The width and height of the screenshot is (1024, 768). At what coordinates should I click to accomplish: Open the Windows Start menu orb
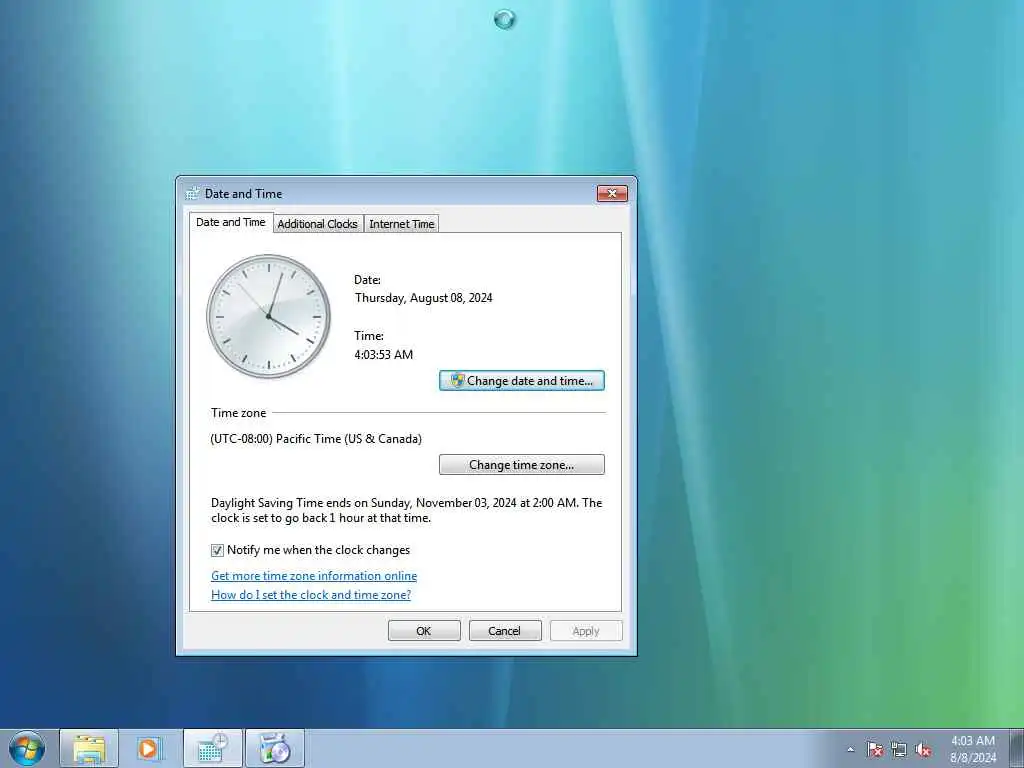tap(27, 748)
